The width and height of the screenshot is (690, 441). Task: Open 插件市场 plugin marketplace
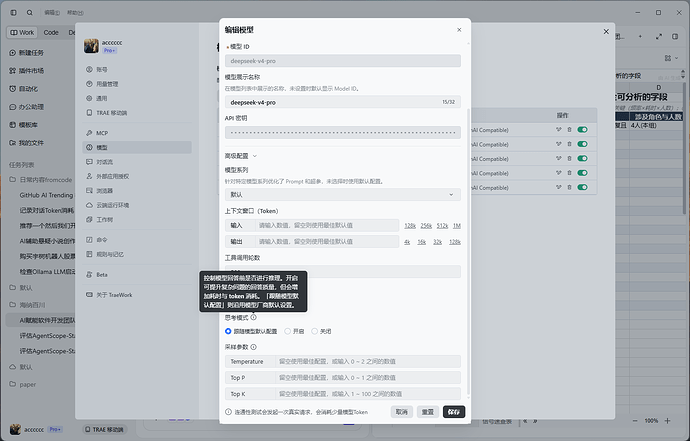[26, 71]
